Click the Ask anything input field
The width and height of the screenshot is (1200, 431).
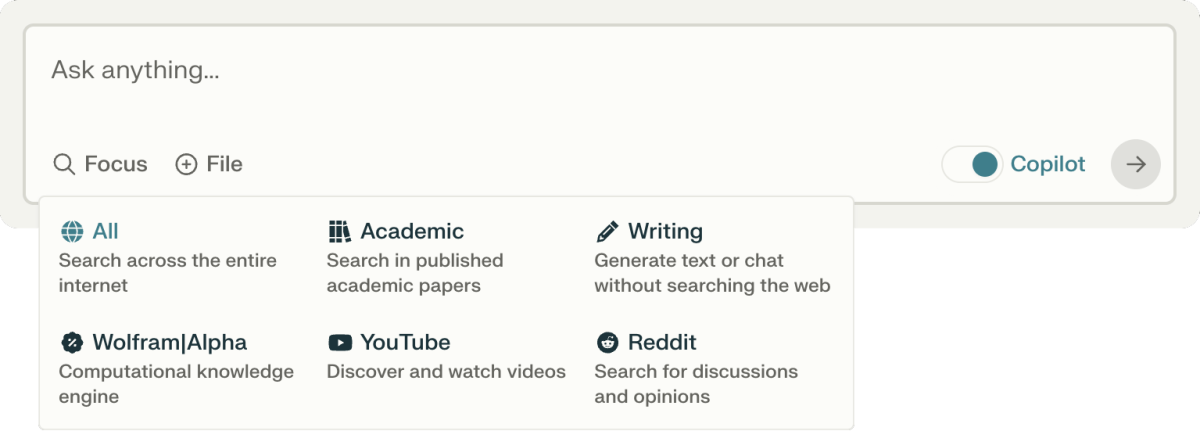[500, 72]
